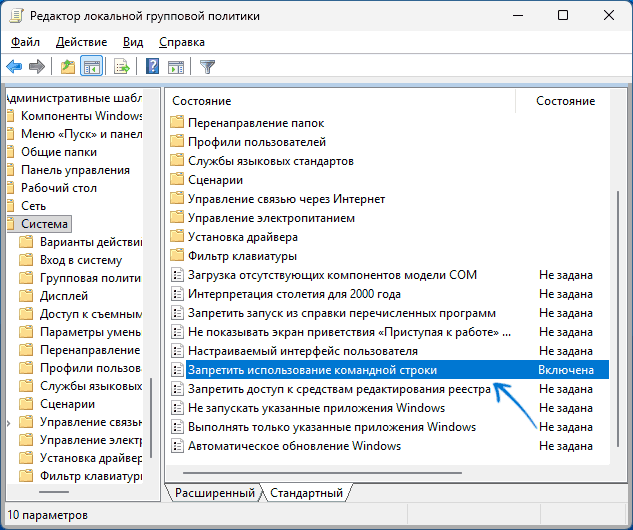This screenshot has width=633, height=530.
Task: Select Не показывать экран приветствия policy
Action: coord(349,332)
